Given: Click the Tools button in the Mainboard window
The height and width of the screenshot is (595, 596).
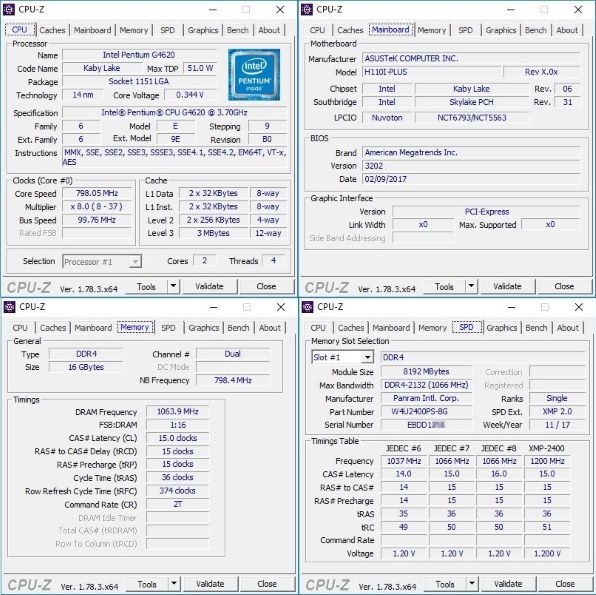Looking at the screenshot, I should click(444, 286).
